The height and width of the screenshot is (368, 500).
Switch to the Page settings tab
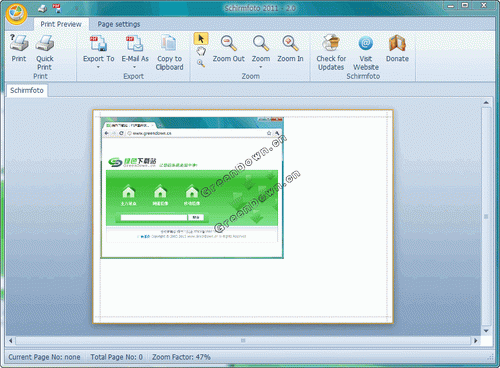pyautogui.click(x=119, y=24)
